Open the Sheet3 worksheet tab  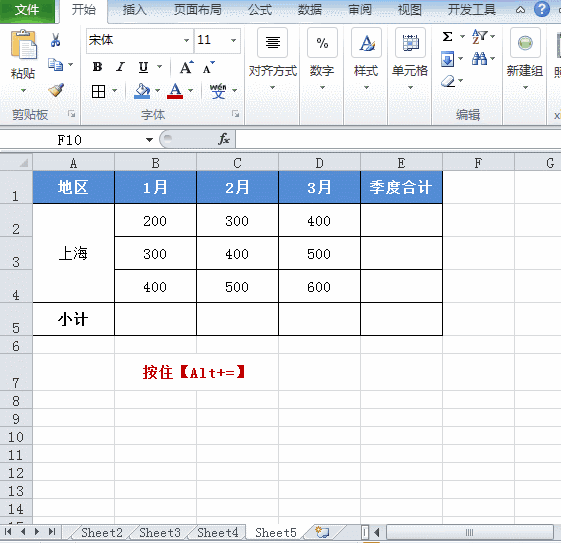click(160, 533)
